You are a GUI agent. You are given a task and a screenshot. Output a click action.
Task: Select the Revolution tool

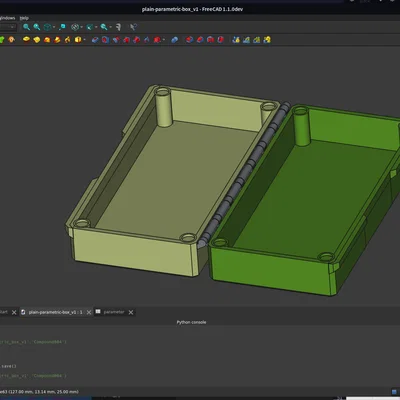coord(37,40)
